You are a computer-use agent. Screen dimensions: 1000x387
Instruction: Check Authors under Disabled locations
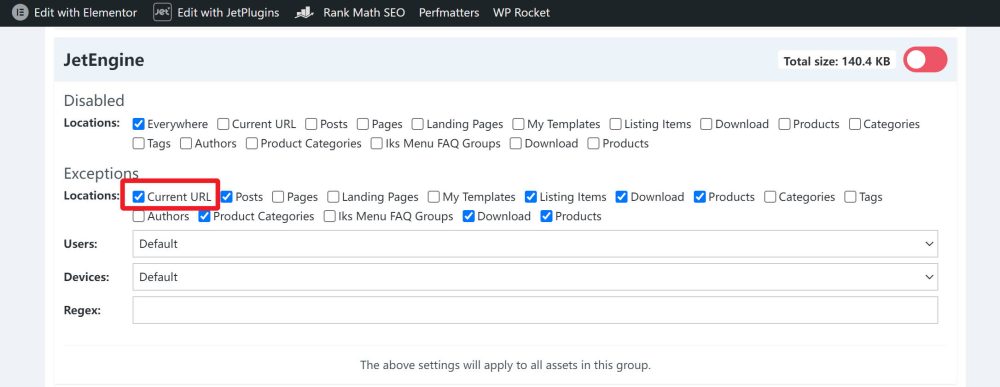186,144
